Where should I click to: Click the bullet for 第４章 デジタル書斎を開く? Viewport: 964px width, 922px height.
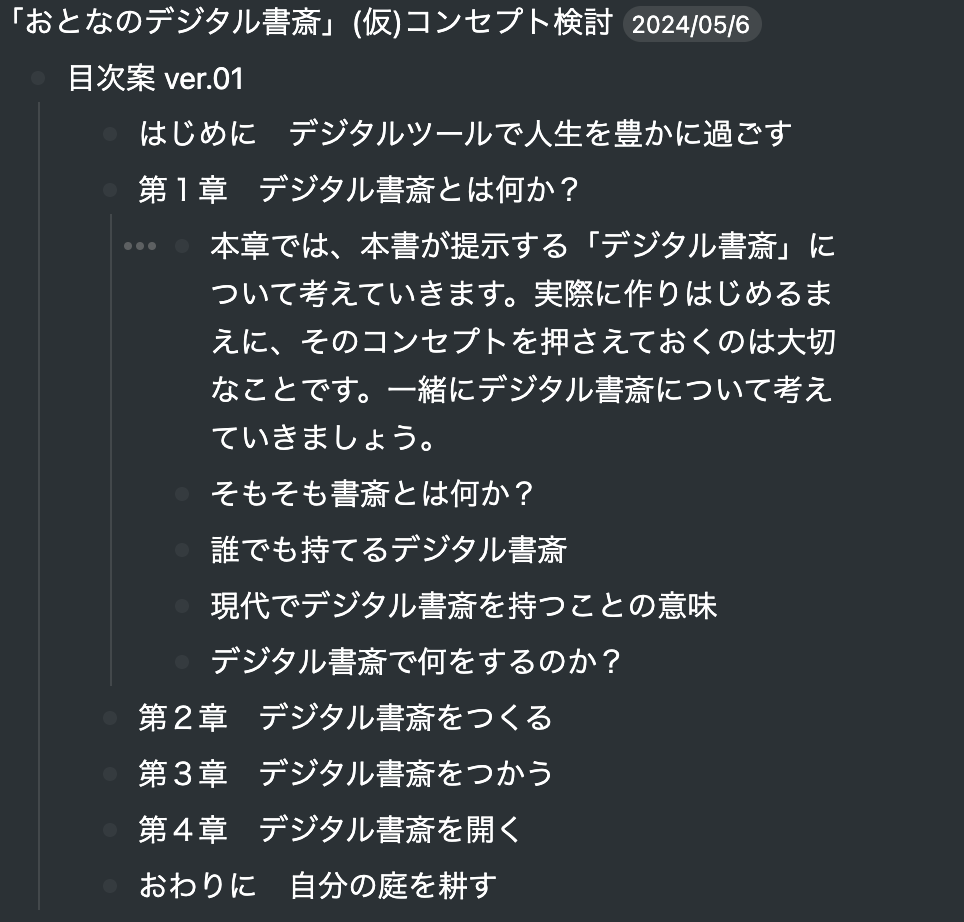(x=113, y=829)
